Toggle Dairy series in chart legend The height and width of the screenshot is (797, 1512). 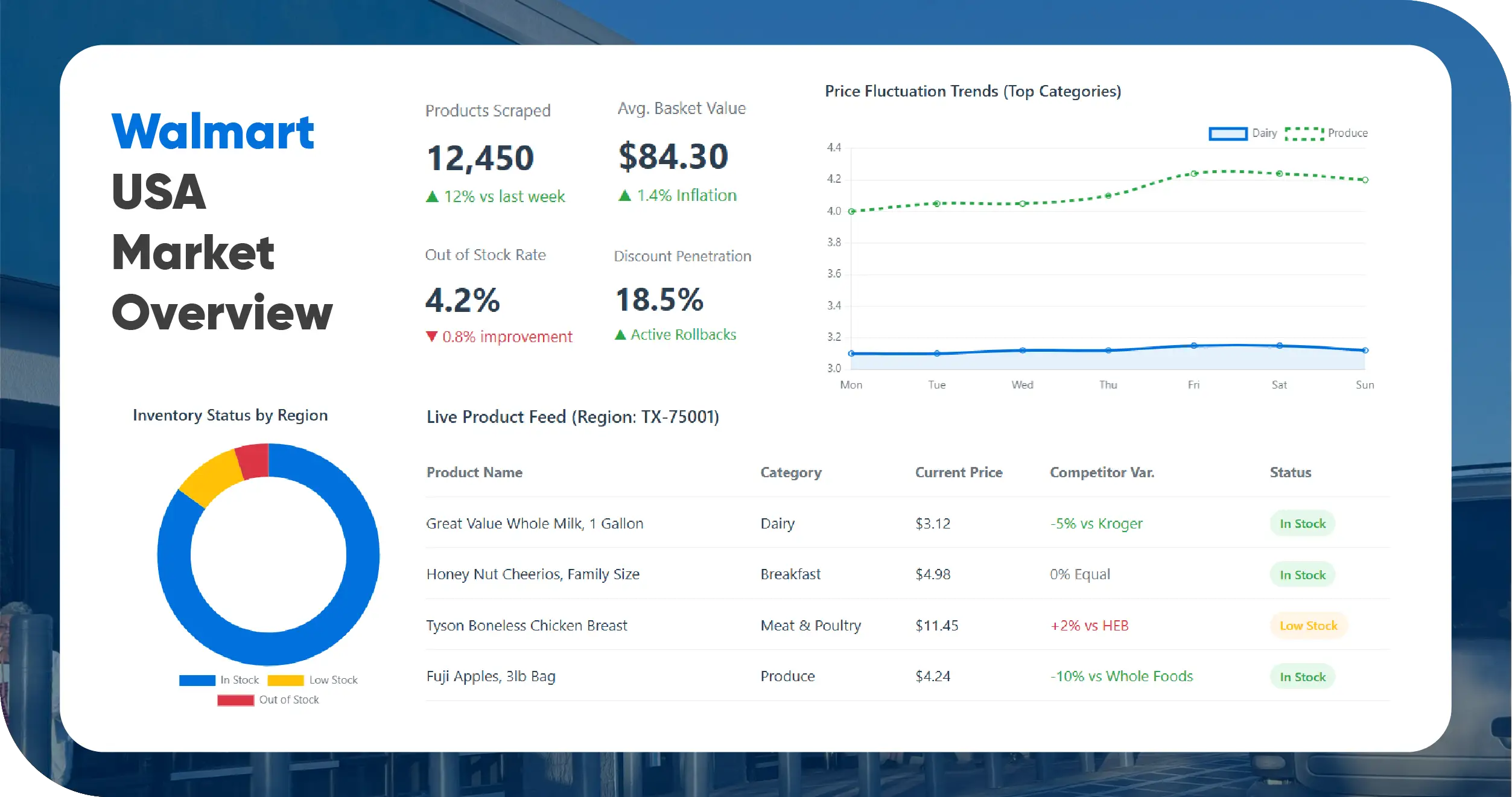[x=1228, y=133]
